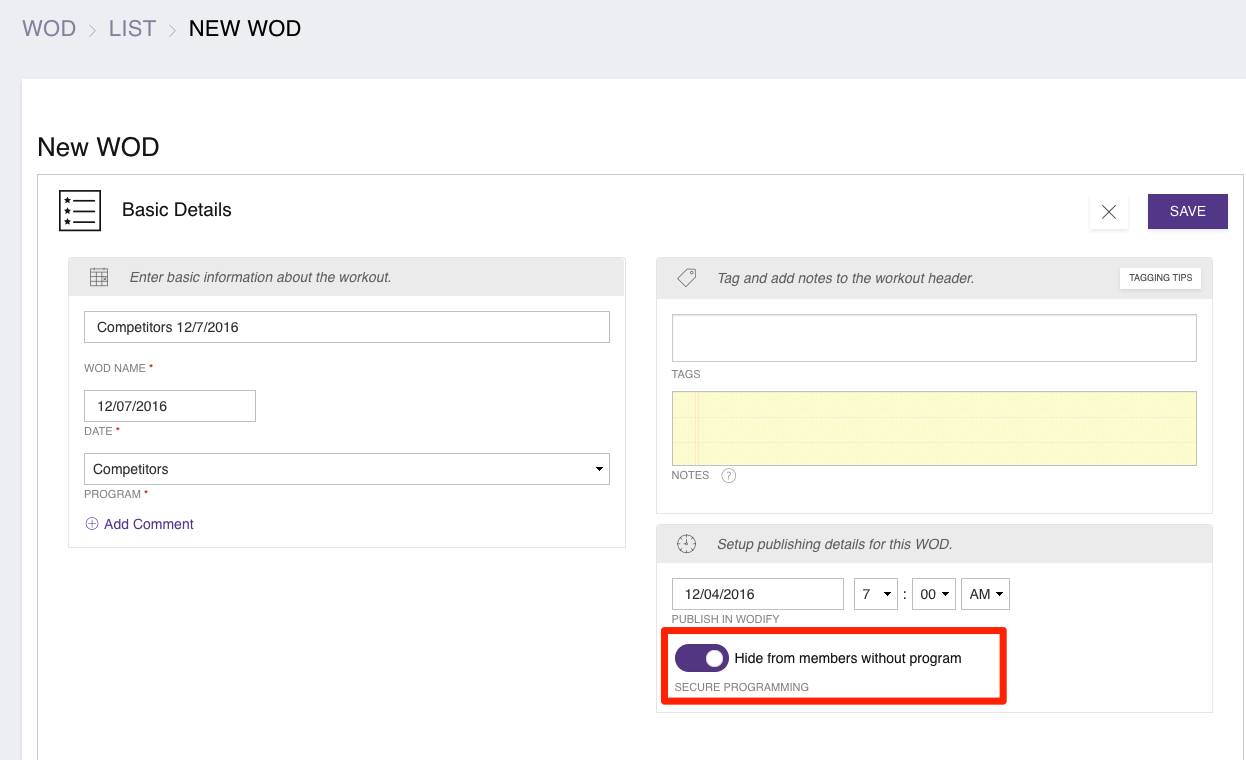Click the tag icon in tagging header
Viewport: 1246px width, 760px height.
686,277
